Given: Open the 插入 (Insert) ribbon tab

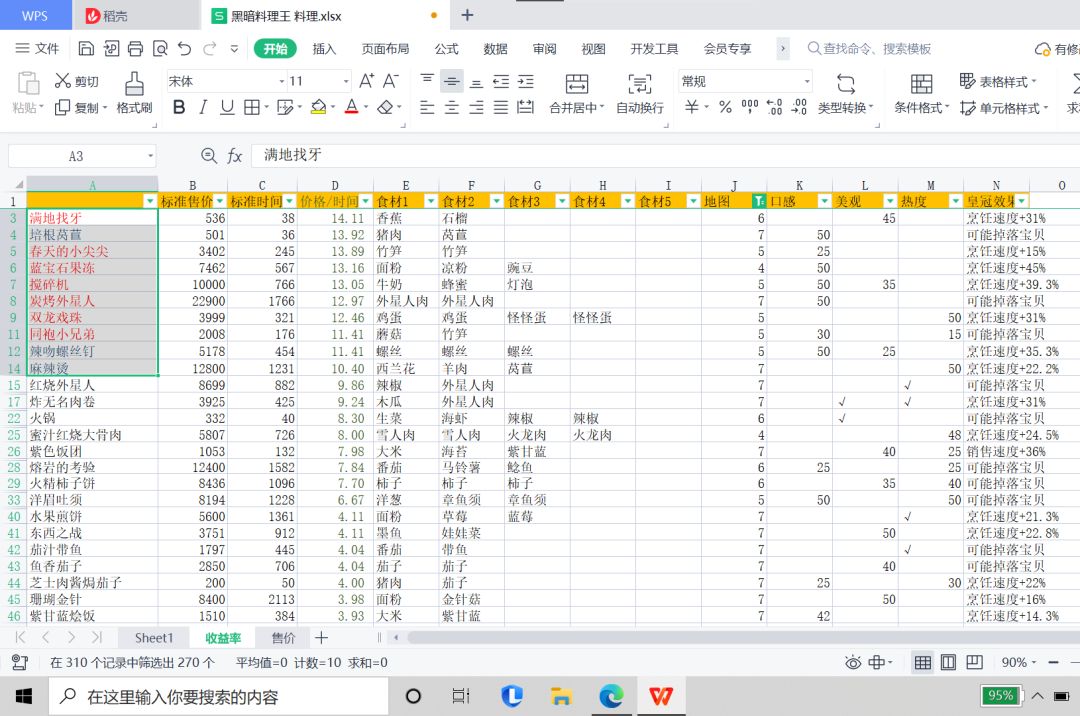Looking at the screenshot, I should click(324, 49).
